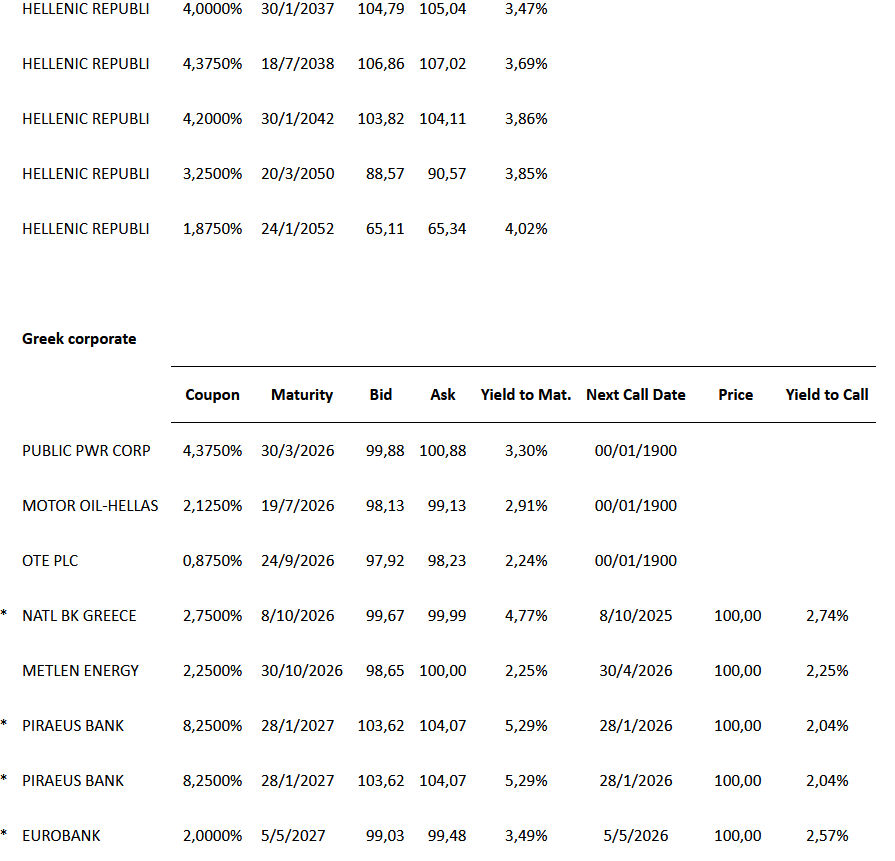Click the Bid column header
Viewport: 895px width, 861px height.
pyautogui.click(x=380, y=395)
